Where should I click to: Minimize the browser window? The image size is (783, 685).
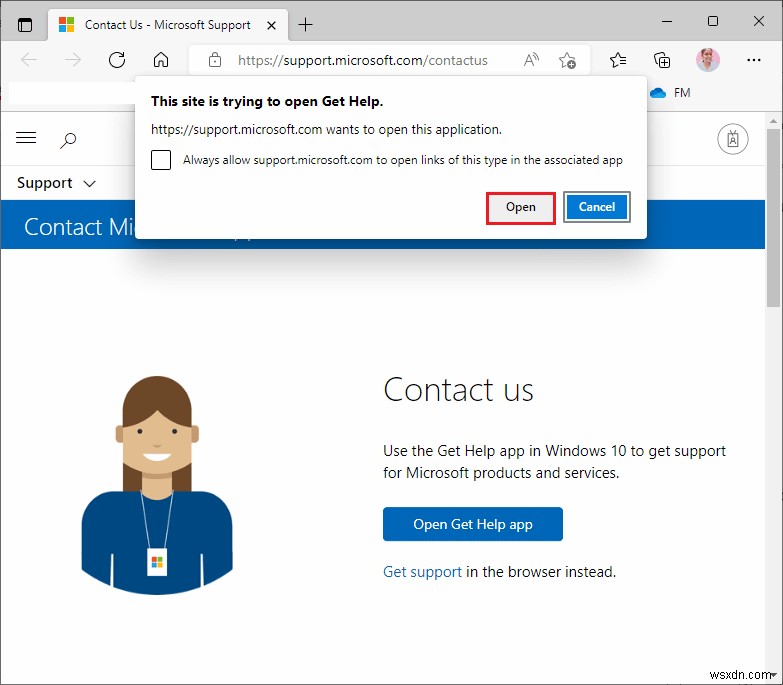(x=667, y=21)
